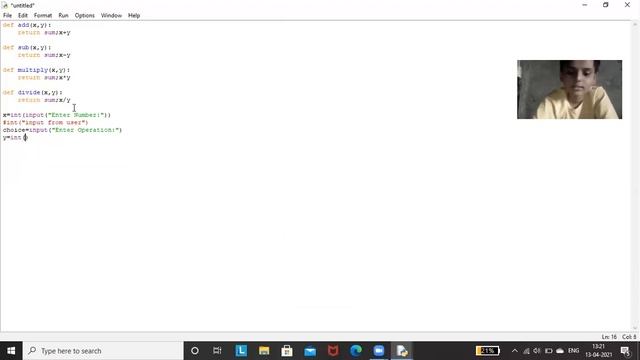
Task: Click the small battery tray icon
Action: (549, 351)
